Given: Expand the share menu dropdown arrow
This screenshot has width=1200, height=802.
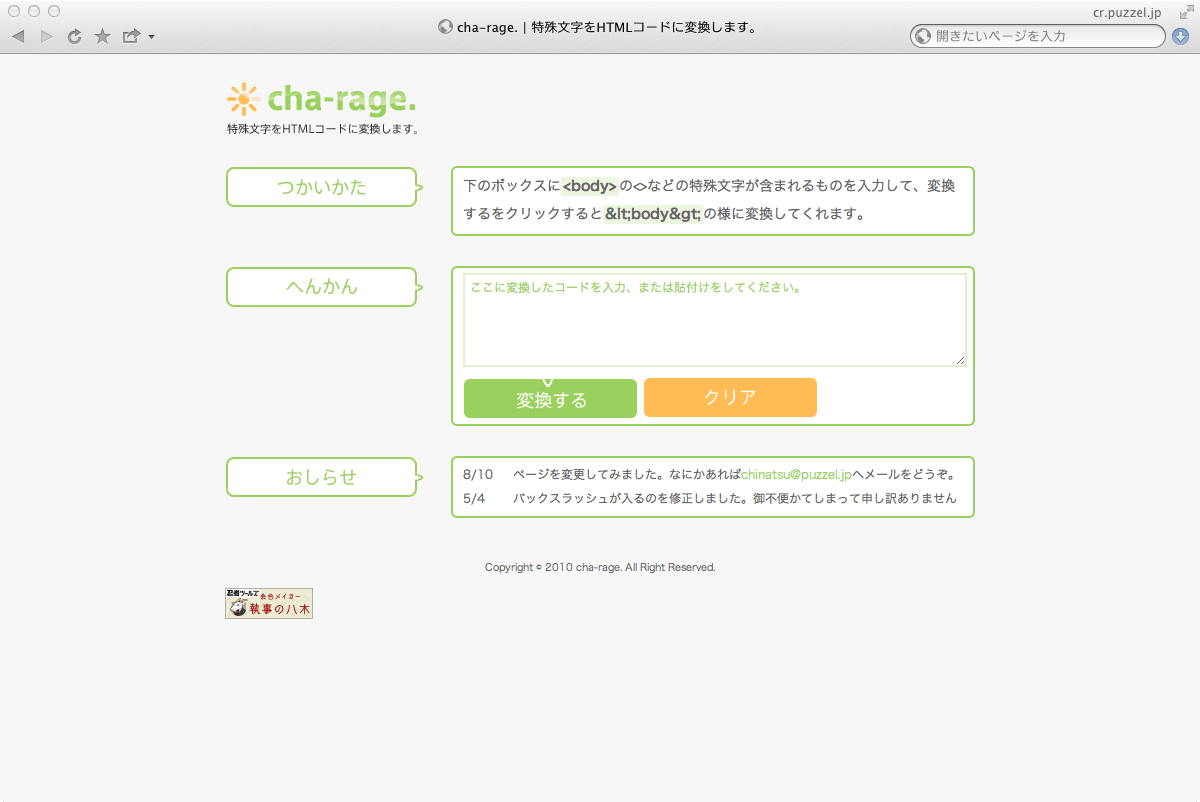Looking at the screenshot, I should pyautogui.click(x=151, y=38).
